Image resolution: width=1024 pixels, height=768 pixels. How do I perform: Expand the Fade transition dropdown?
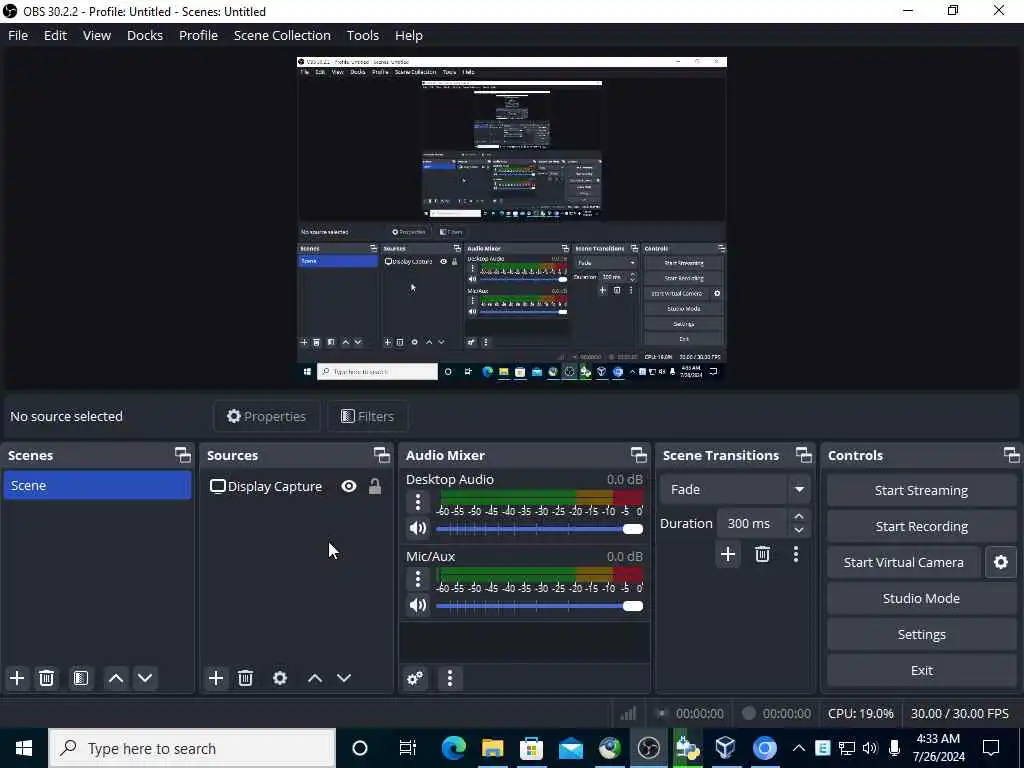(799, 489)
